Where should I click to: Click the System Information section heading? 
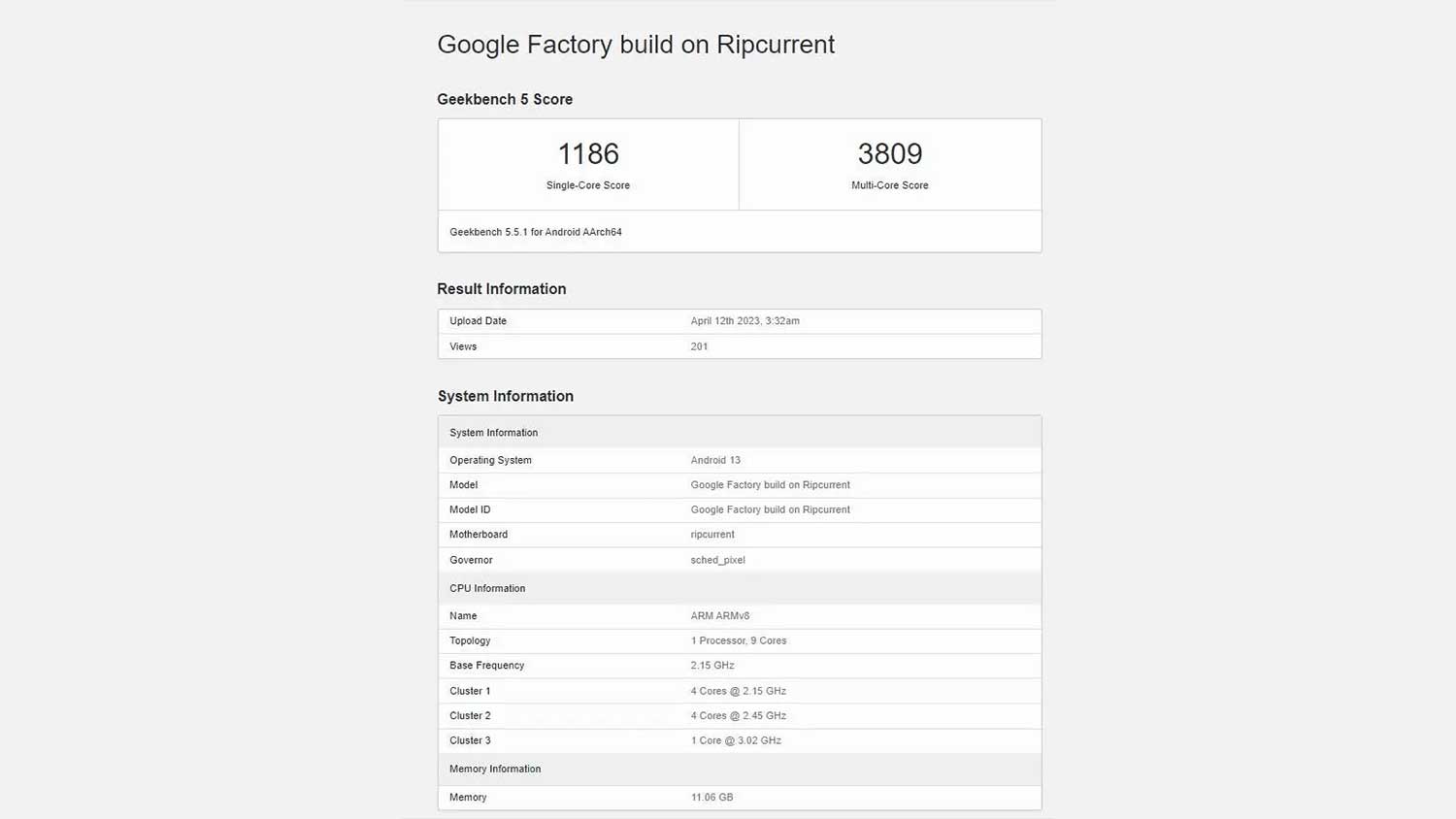tap(506, 396)
